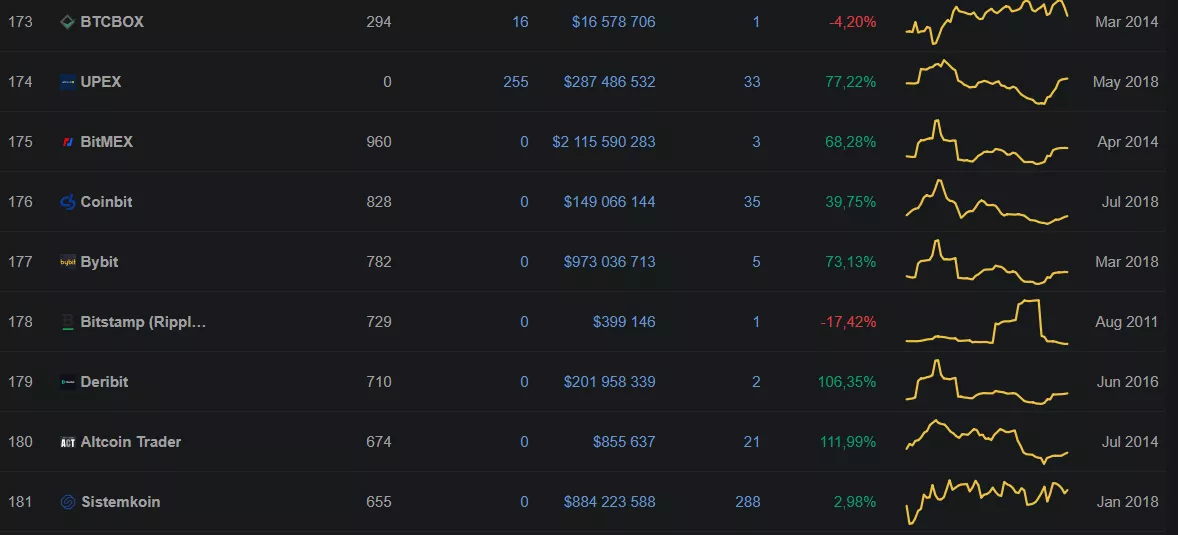View Coinbit volume sparkline chart

click(987, 202)
